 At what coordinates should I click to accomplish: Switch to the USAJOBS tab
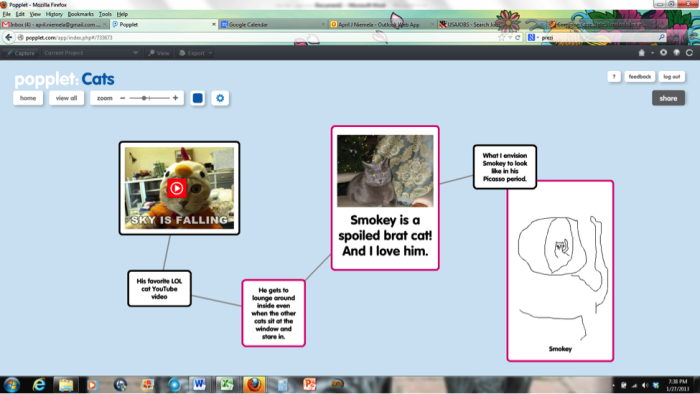click(491, 25)
